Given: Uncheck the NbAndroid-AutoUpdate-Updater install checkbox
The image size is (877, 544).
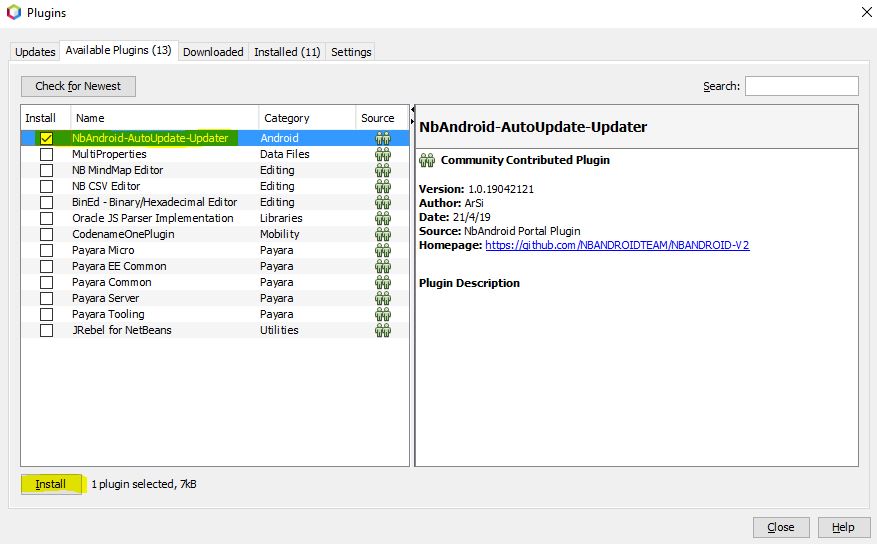Looking at the screenshot, I should pyautogui.click(x=46, y=138).
